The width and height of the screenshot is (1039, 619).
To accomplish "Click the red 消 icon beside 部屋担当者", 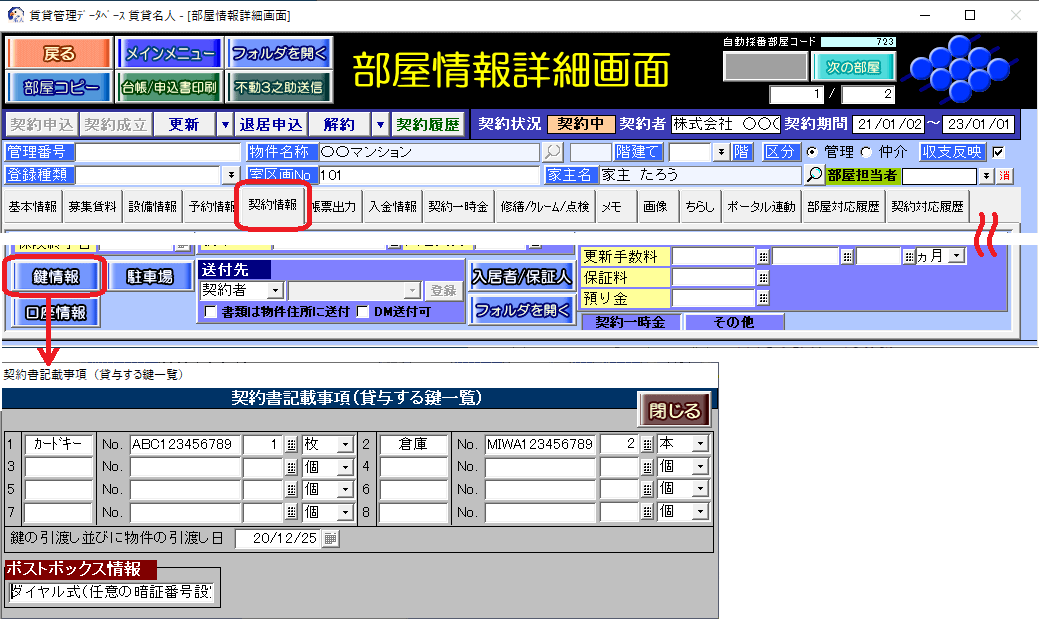I will click(1005, 175).
